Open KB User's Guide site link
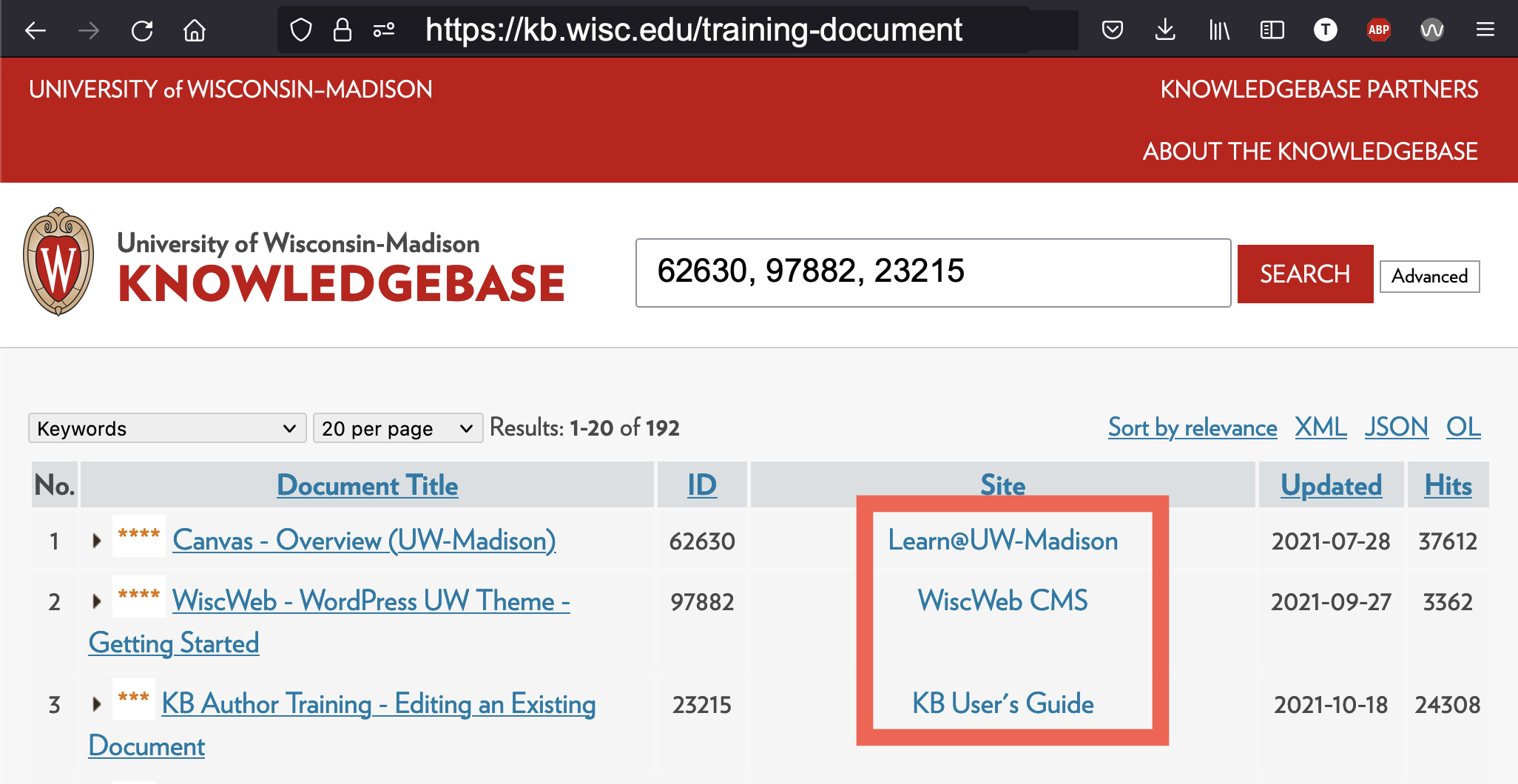This screenshot has width=1518, height=784. pos(1002,703)
